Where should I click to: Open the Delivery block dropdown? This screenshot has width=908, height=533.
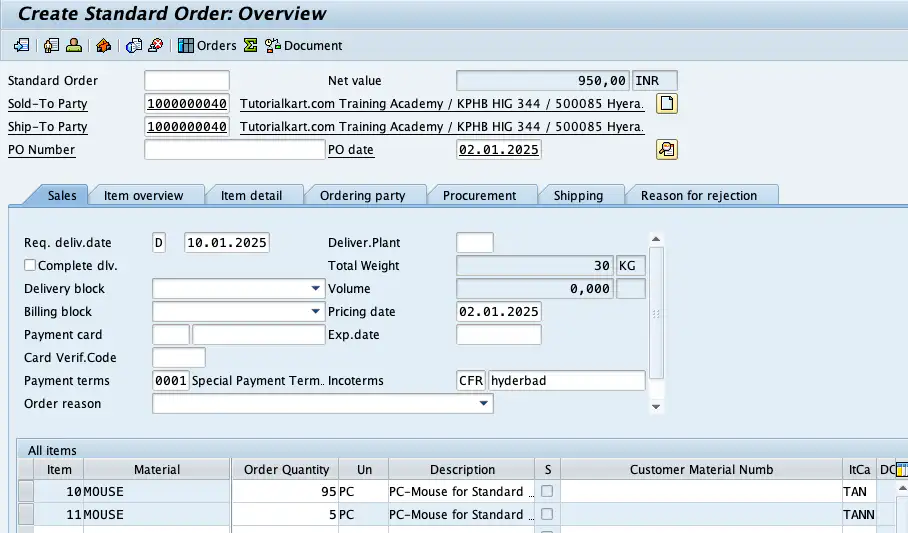tap(315, 288)
